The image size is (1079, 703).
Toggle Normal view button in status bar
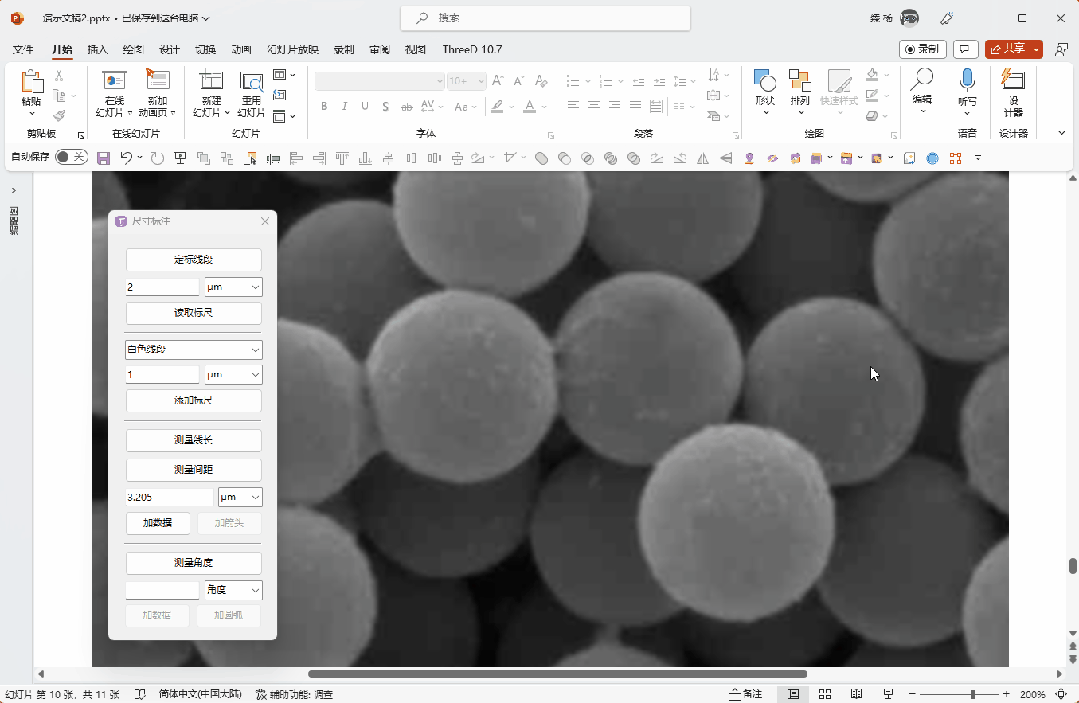click(x=793, y=694)
